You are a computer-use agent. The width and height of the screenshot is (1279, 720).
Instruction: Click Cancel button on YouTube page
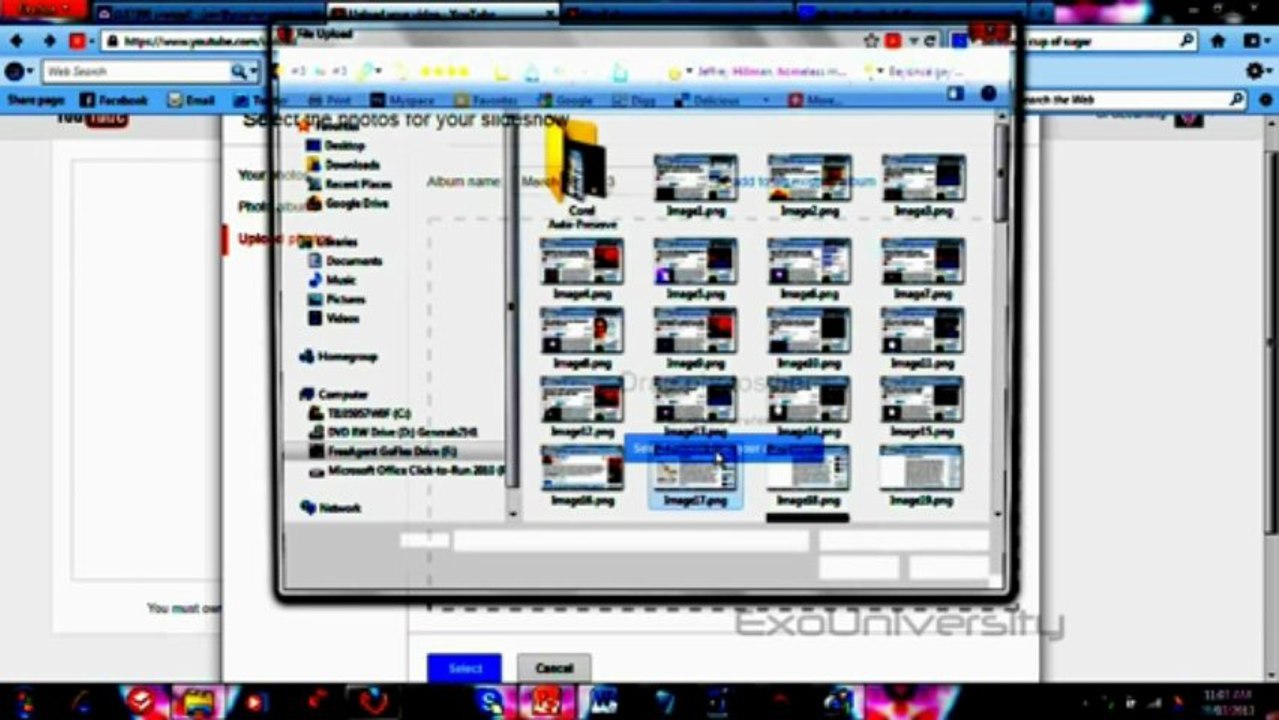(x=554, y=668)
